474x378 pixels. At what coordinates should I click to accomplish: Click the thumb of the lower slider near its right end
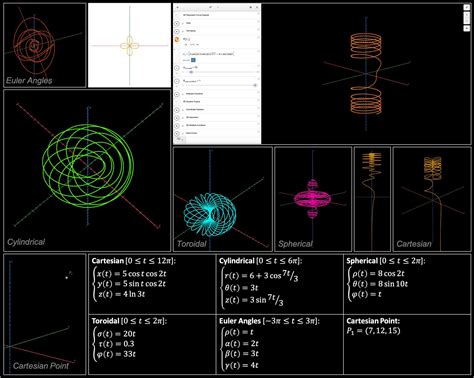[x=255, y=86]
